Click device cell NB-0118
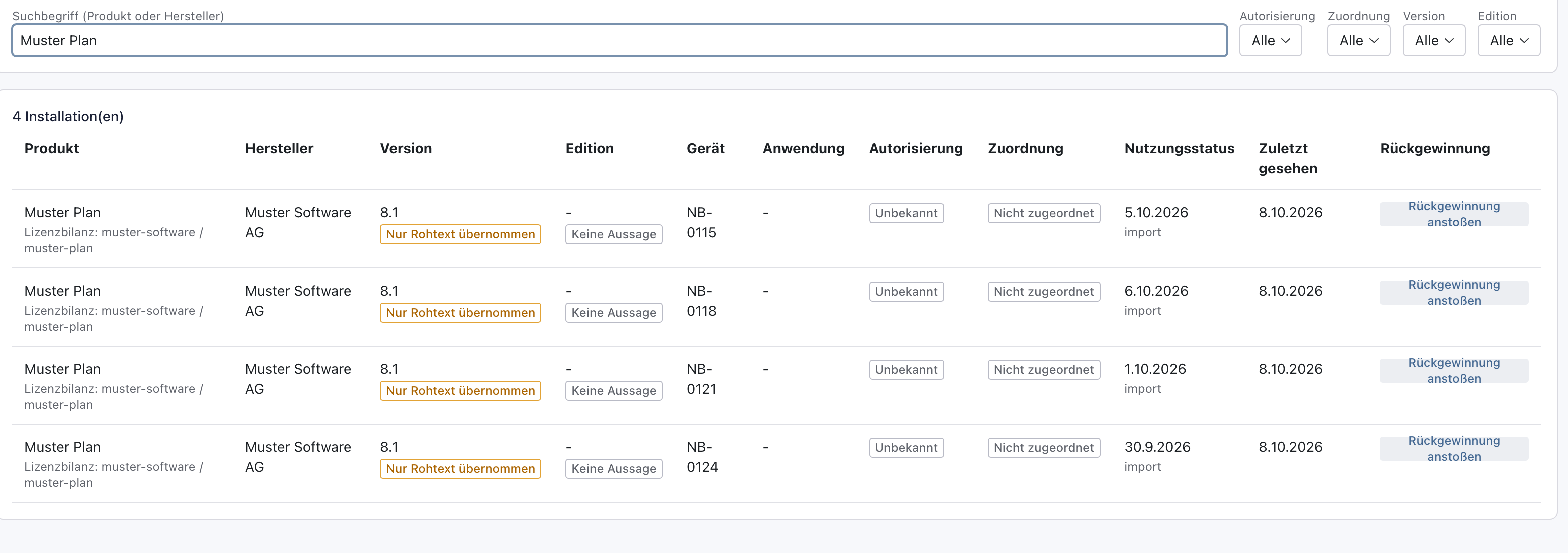The width and height of the screenshot is (1568, 553). [x=701, y=301]
